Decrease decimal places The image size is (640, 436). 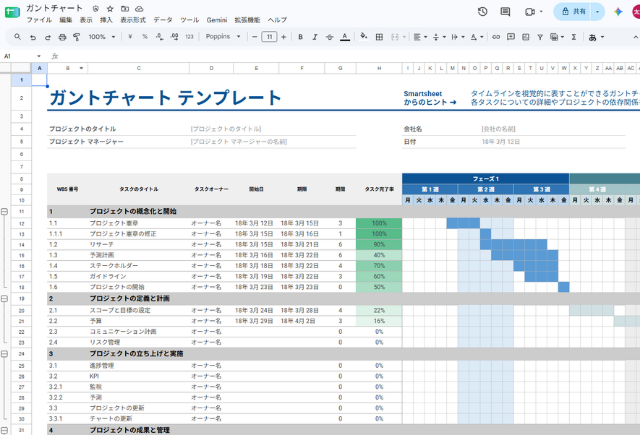point(160,37)
